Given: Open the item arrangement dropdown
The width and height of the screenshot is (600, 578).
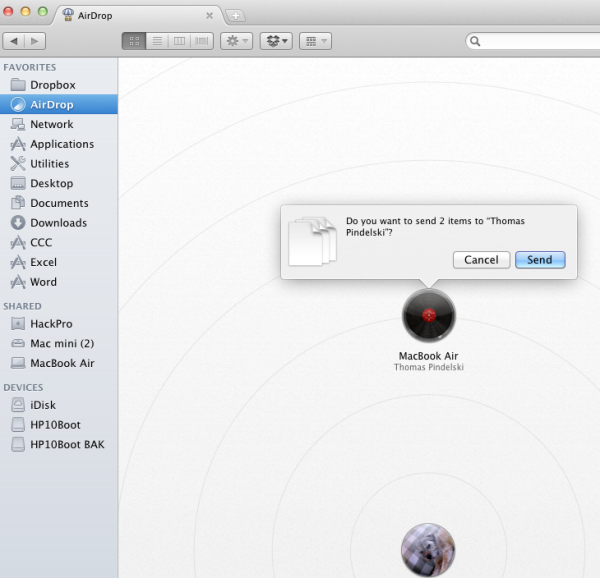Looking at the screenshot, I should (x=315, y=41).
